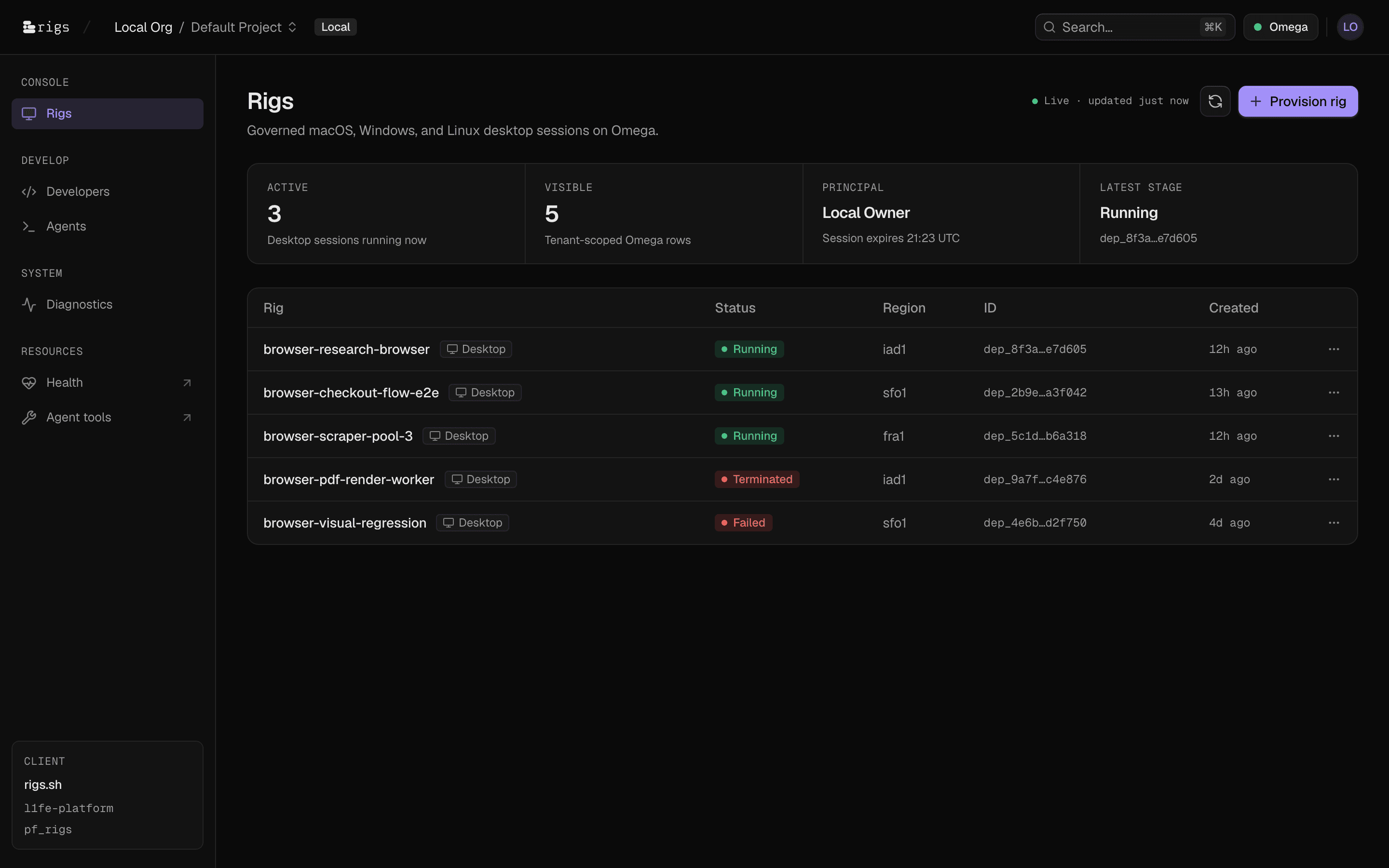Open actions menu for browser-pdf-render-worker

[x=1334, y=479]
